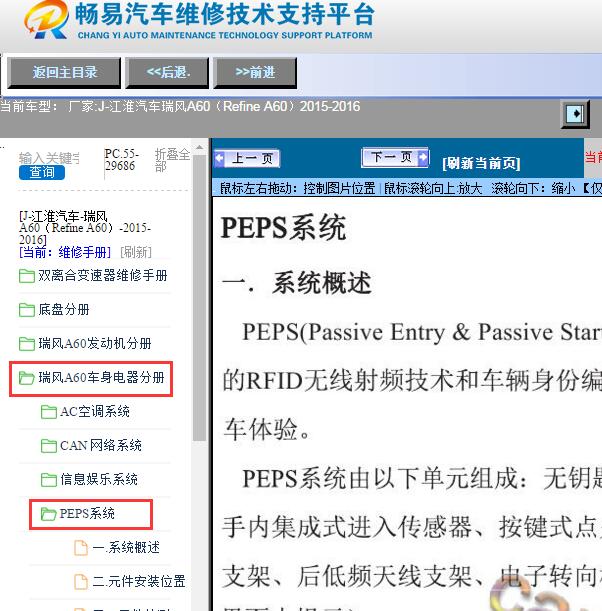Click the PEPS系统 heading in the document
The height and width of the screenshot is (611, 602).
click(x=283, y=228)
